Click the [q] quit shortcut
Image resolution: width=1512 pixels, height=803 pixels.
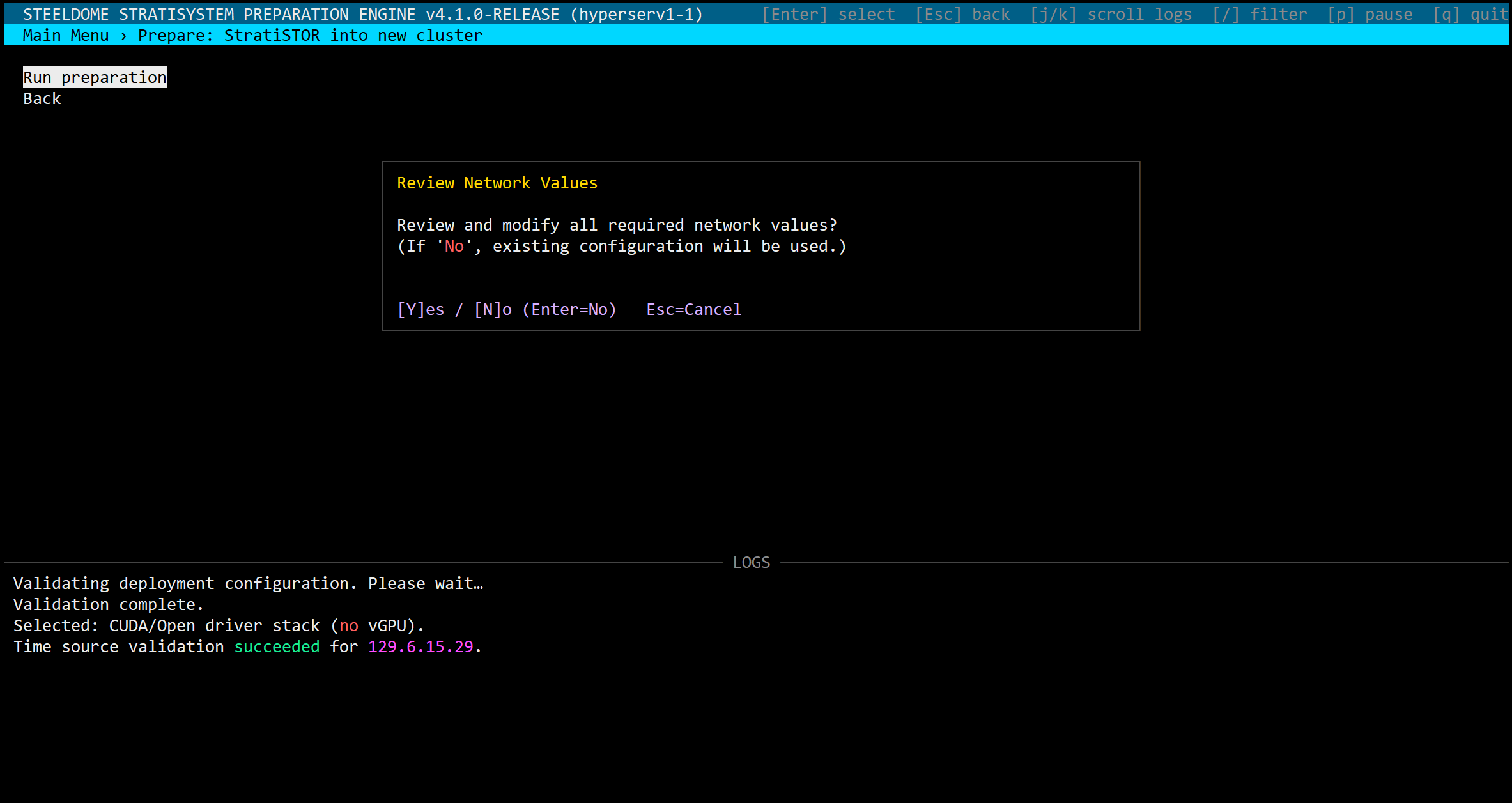(1470, 14)
